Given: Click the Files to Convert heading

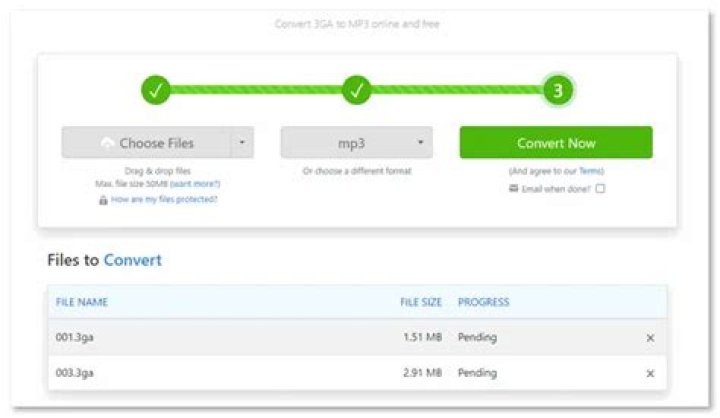Looking at the screenshot, I should 105,260.
